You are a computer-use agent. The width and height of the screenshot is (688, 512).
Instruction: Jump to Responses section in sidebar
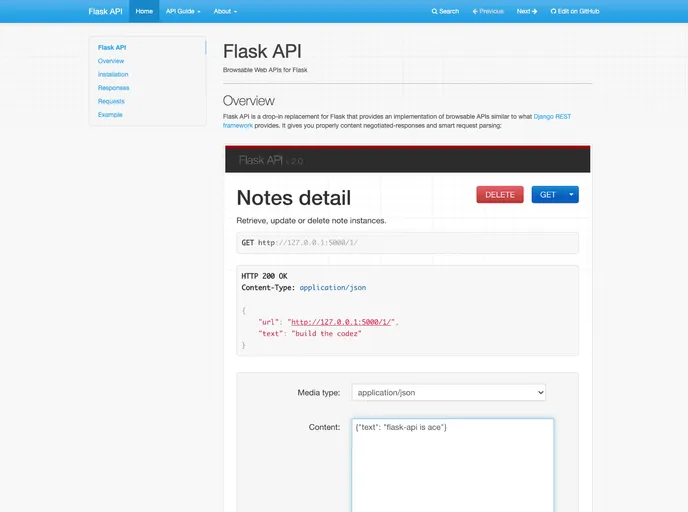point(113,88)
